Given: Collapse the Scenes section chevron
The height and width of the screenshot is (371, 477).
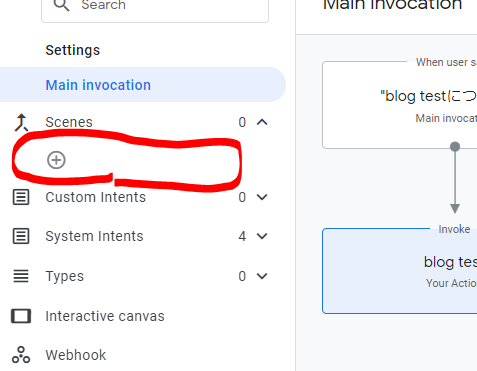Looking at the screenshot, I should [x=262, y=122].
